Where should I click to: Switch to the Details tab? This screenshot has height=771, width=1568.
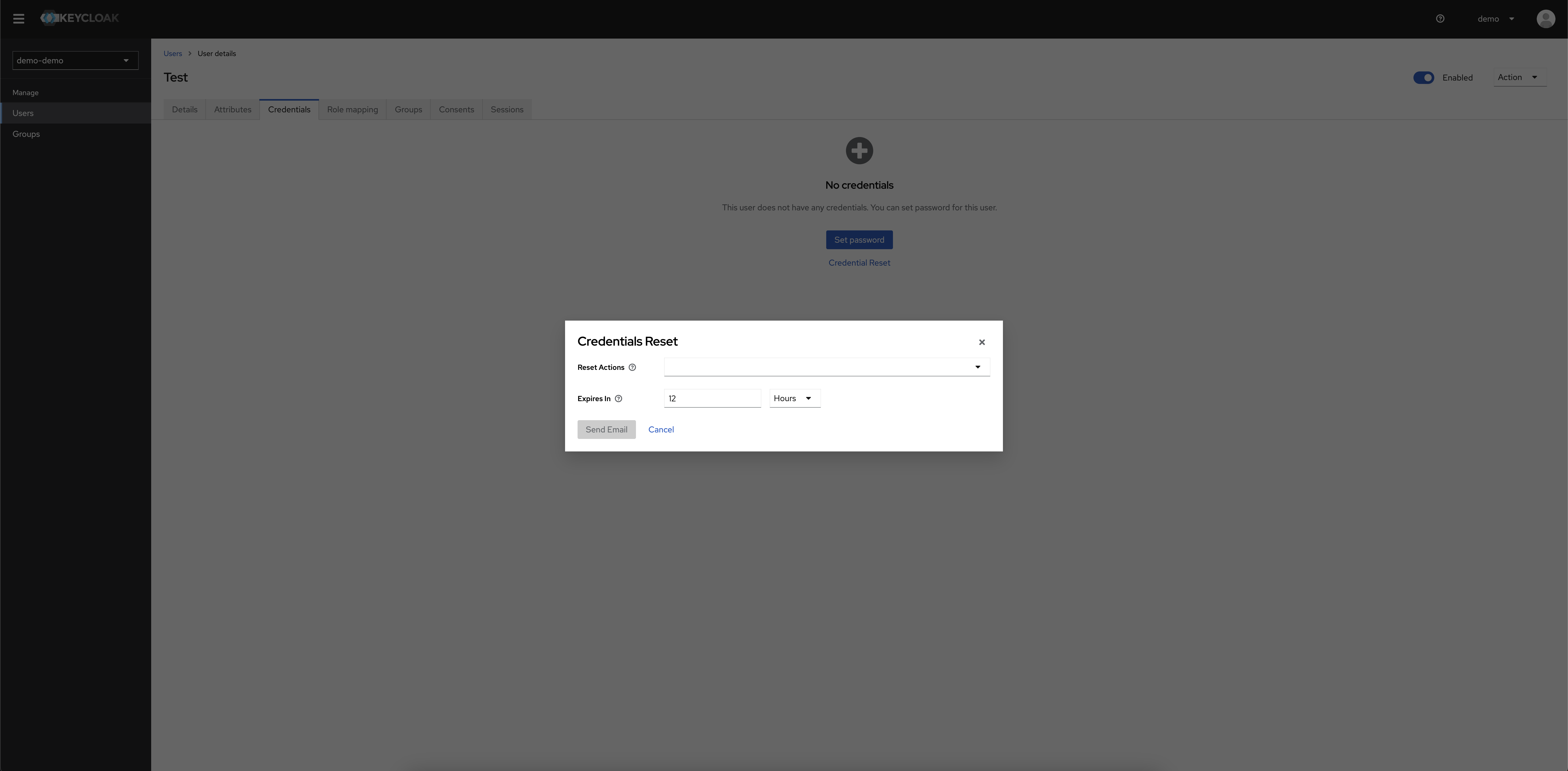[x=185, y=109]
